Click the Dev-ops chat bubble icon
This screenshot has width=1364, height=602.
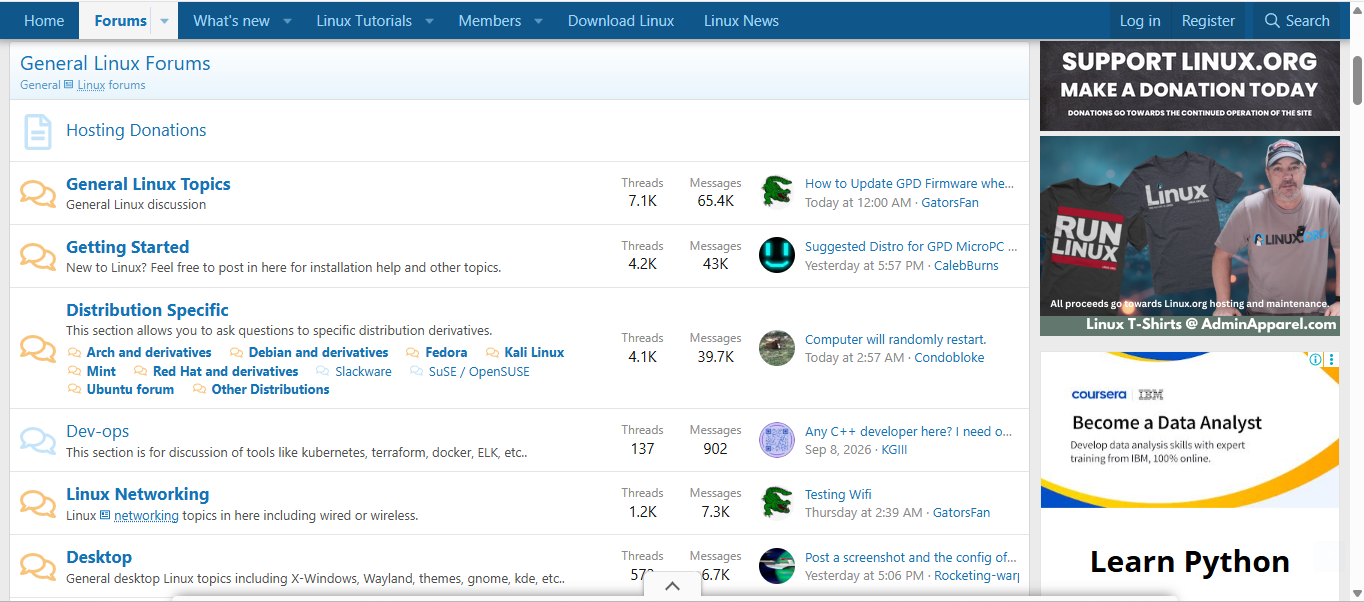point(38,440)
